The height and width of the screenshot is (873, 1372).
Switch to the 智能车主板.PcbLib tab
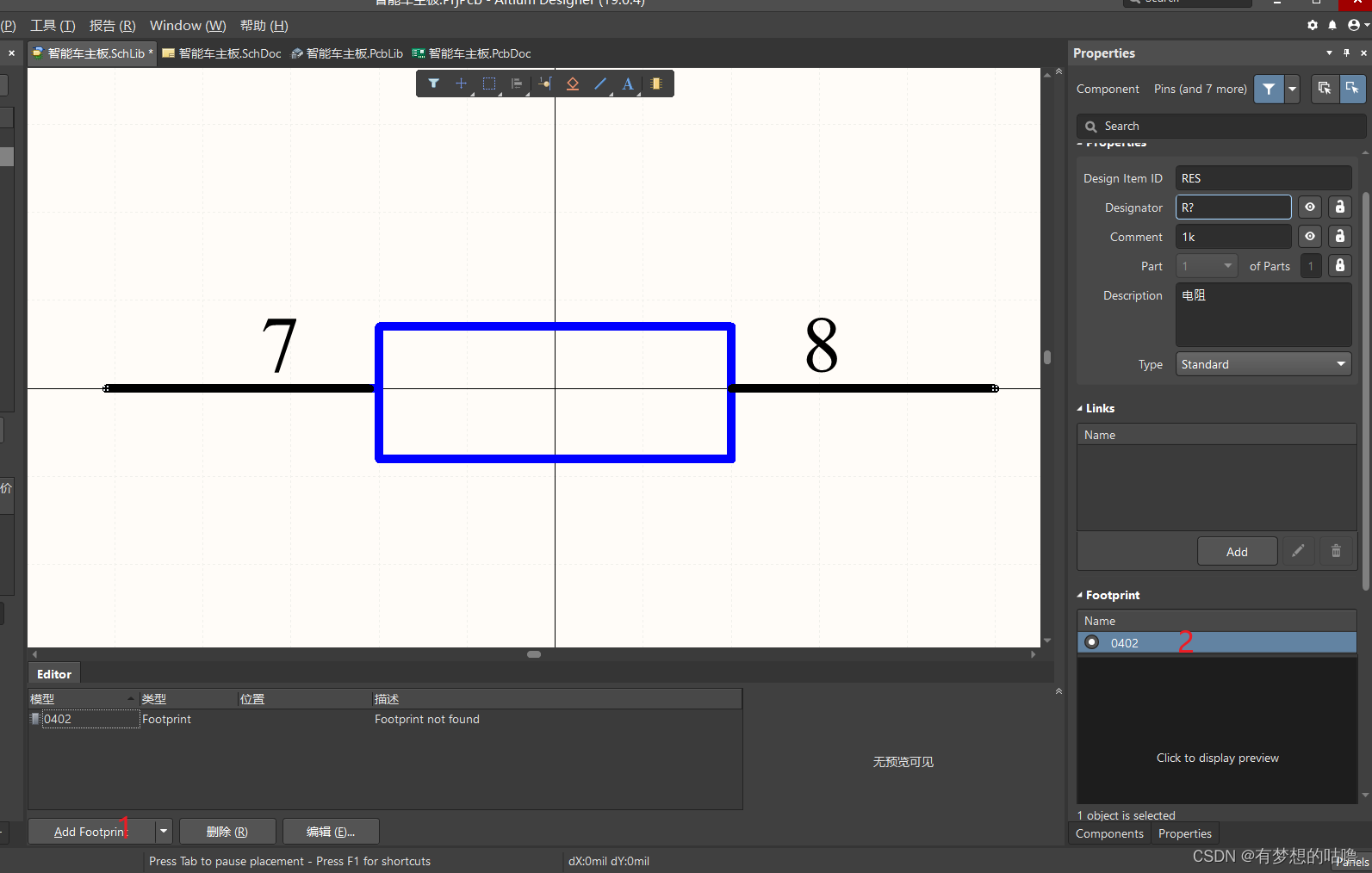(347, 53)
